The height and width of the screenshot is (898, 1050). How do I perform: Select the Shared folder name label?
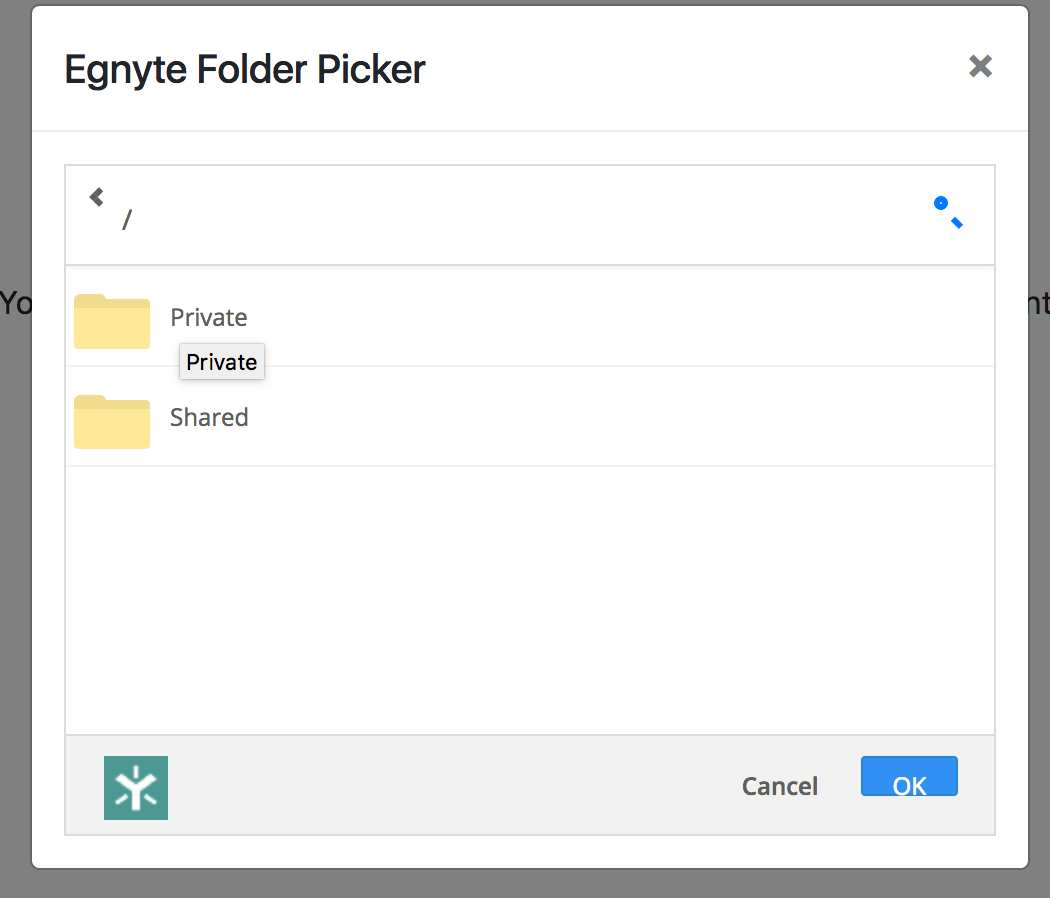[209, 417]
